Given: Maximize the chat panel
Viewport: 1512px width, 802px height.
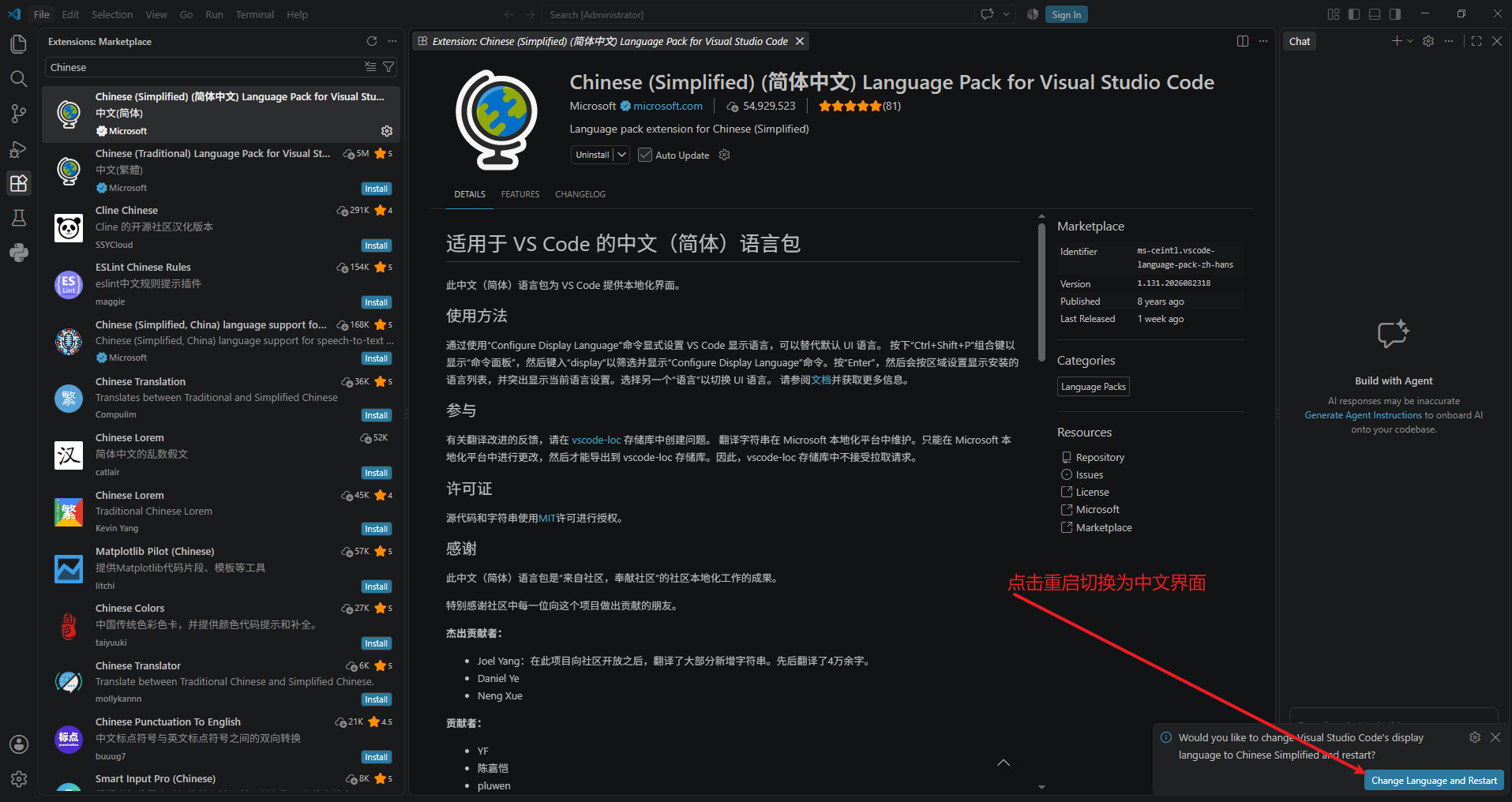Looking at the screenshot, I should point(1476,41).
